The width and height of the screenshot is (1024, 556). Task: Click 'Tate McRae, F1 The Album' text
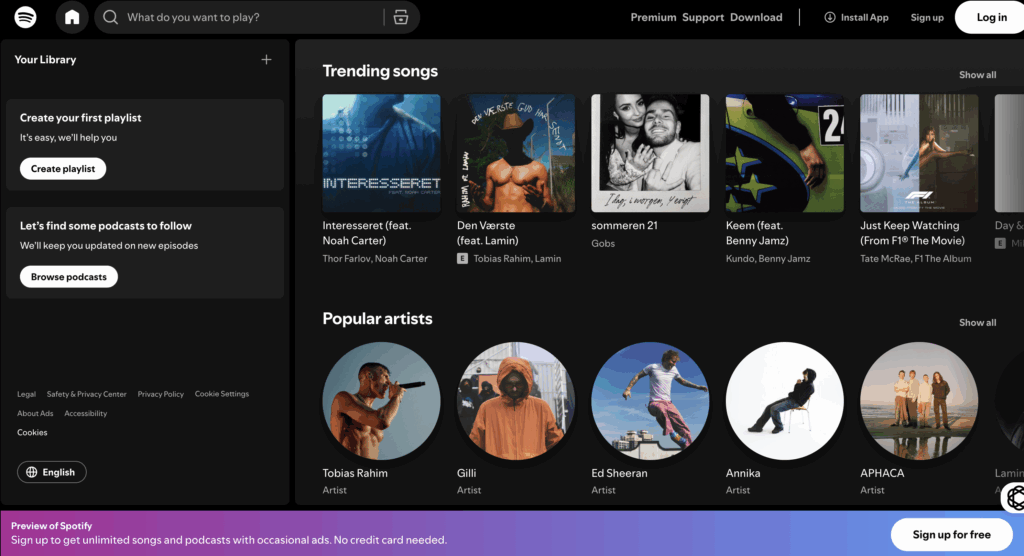pyautogui.click(x=916, y=259)
